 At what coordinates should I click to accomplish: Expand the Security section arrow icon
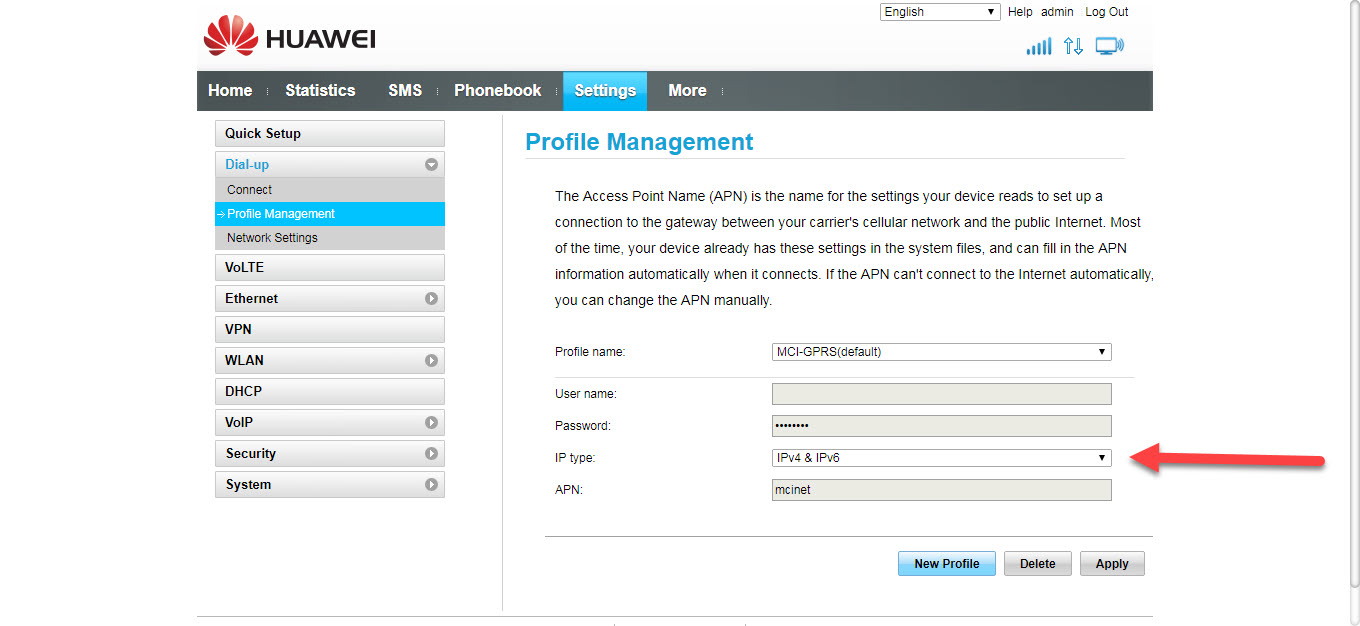(x=431, y=453)
